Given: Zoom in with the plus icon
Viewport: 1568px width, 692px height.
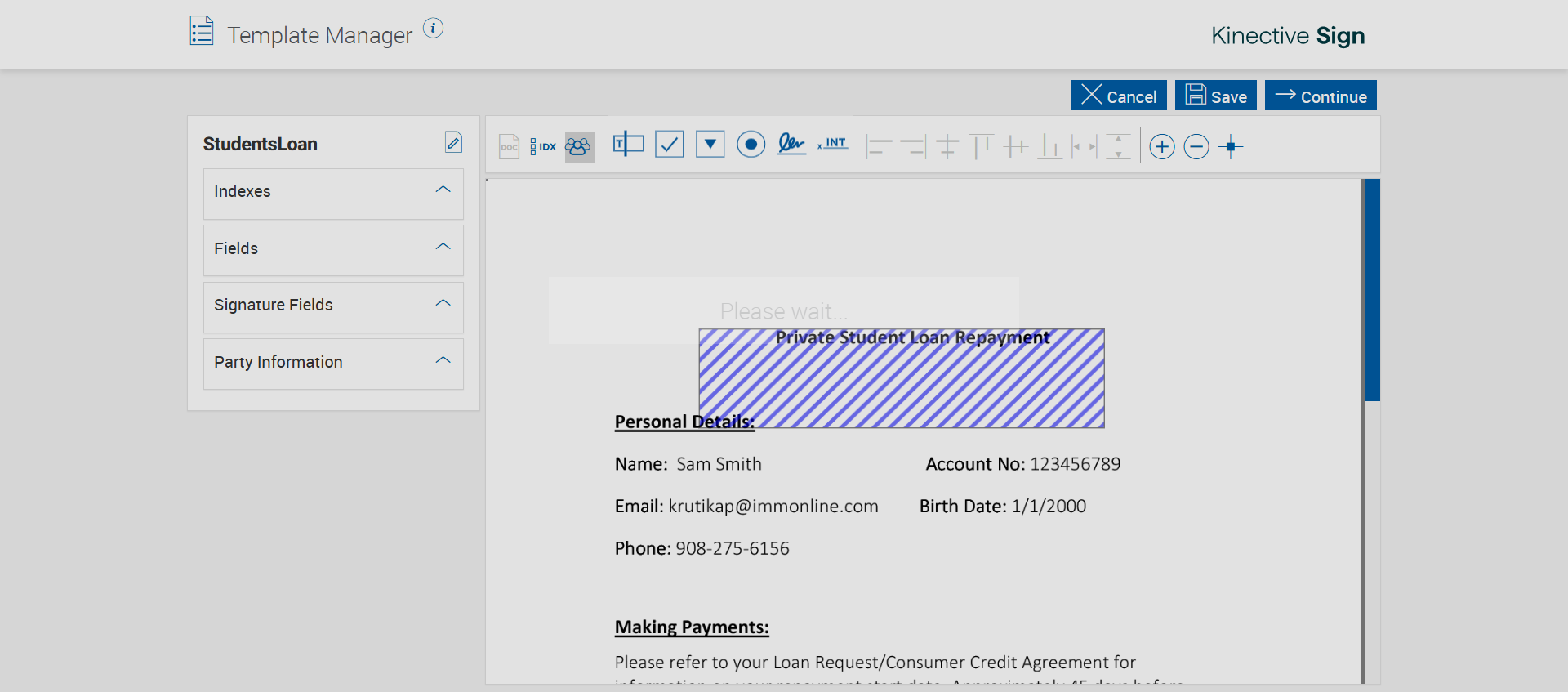Looking at the screenshot, I should [1162, 146].
